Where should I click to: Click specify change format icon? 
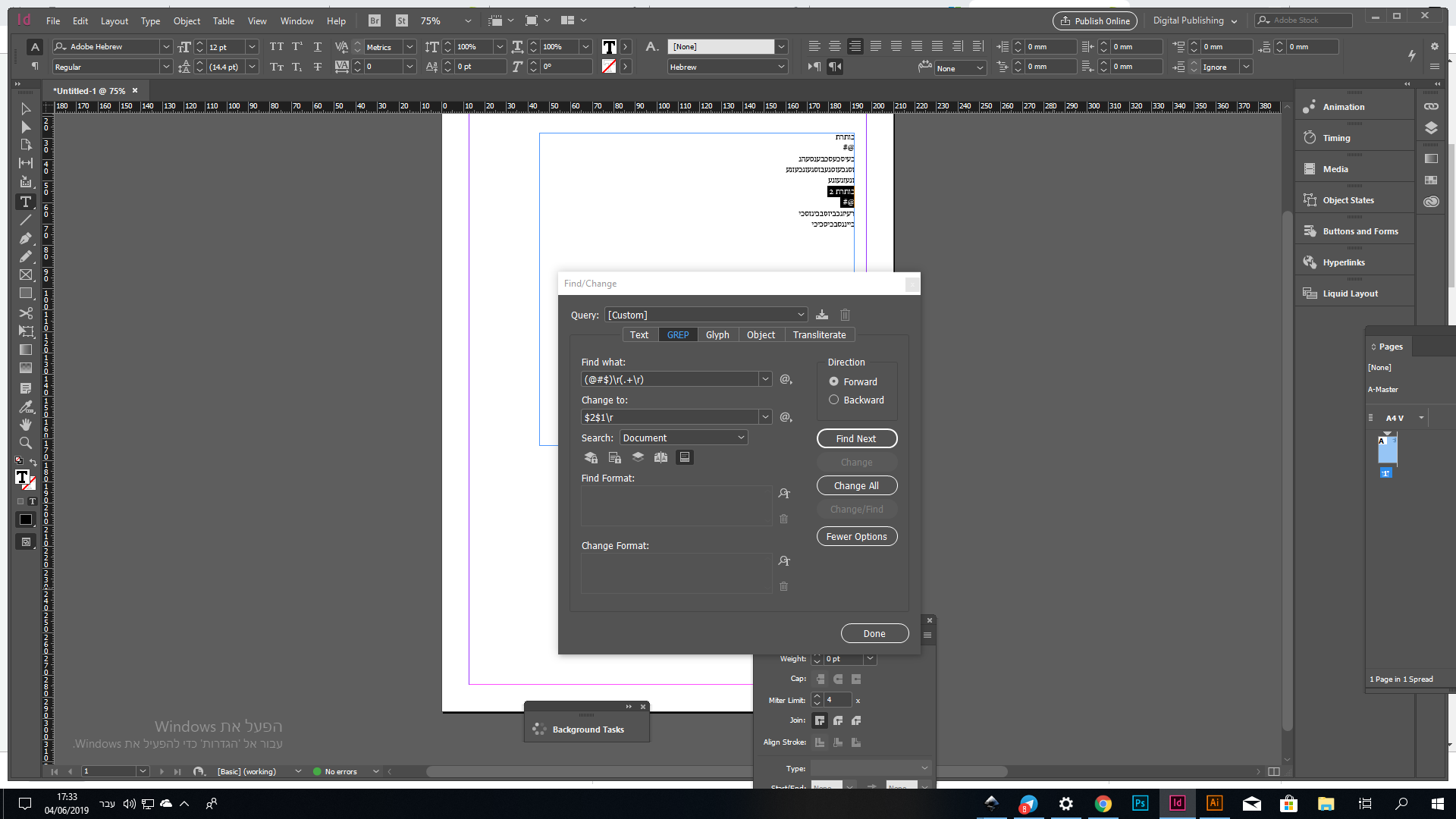pyautogui.click(x=784, y=561)
